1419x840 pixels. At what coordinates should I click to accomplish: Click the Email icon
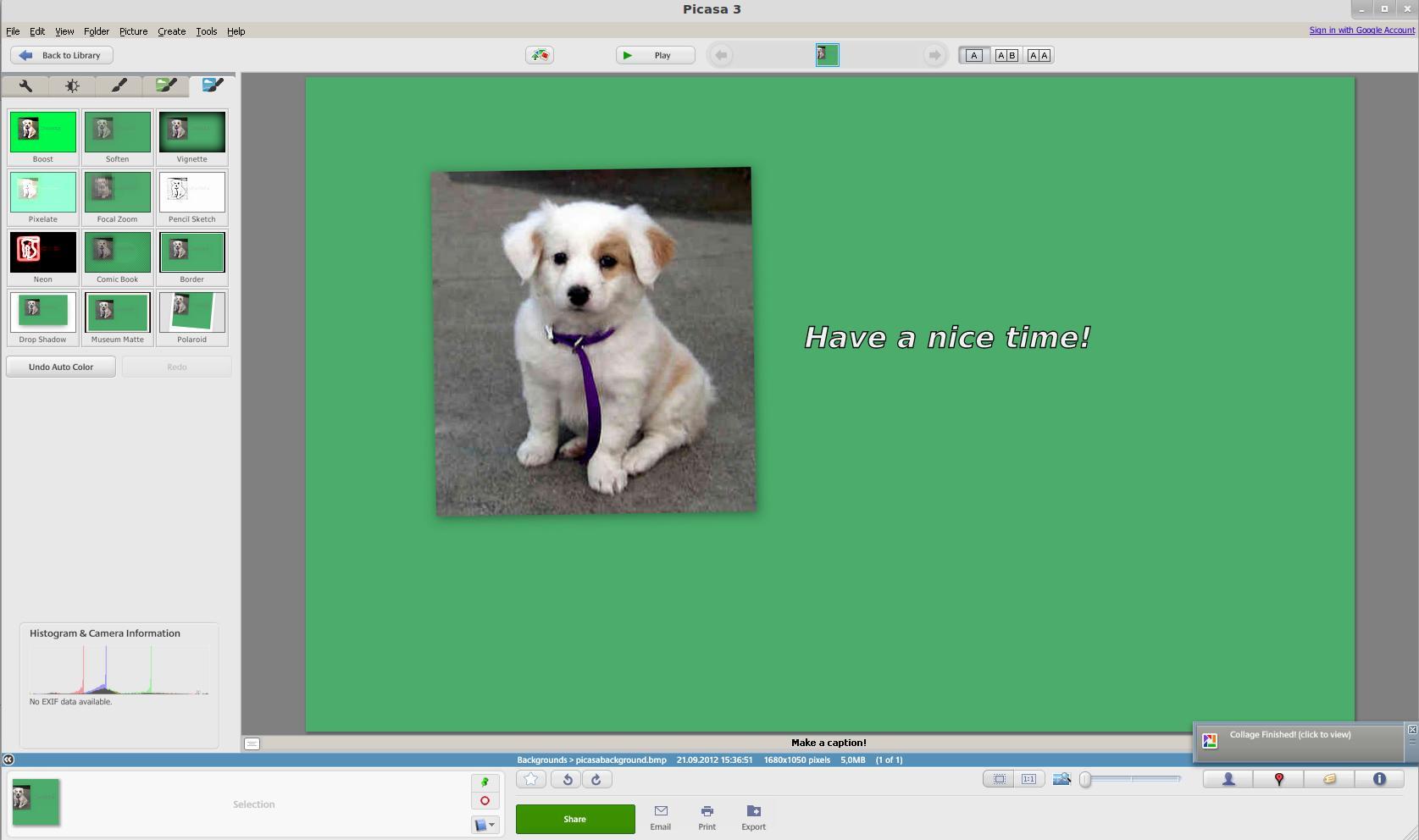click(x=660, y=817)
